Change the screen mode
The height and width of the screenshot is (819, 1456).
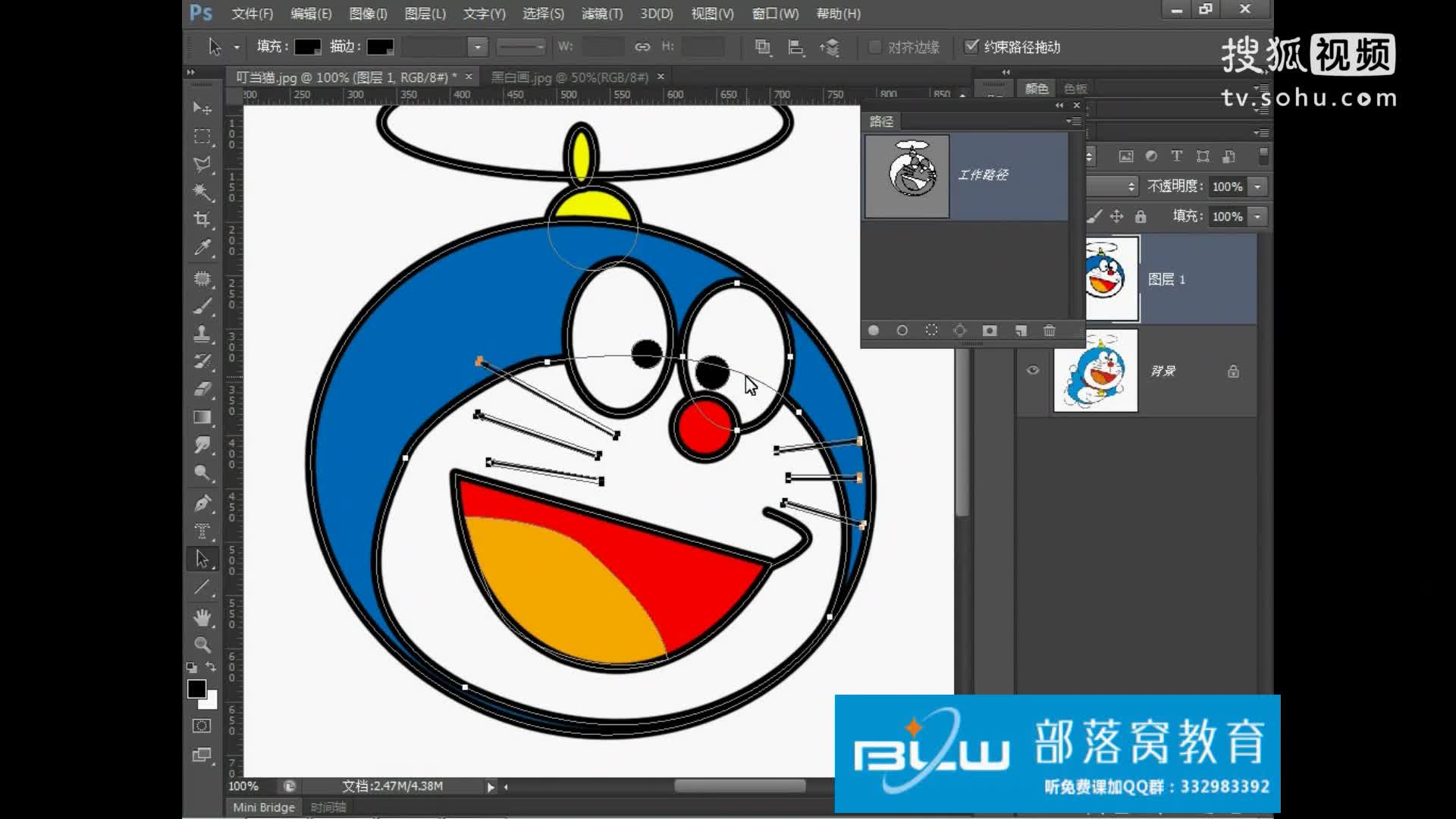pyautogui.click(x=202, y=755)
